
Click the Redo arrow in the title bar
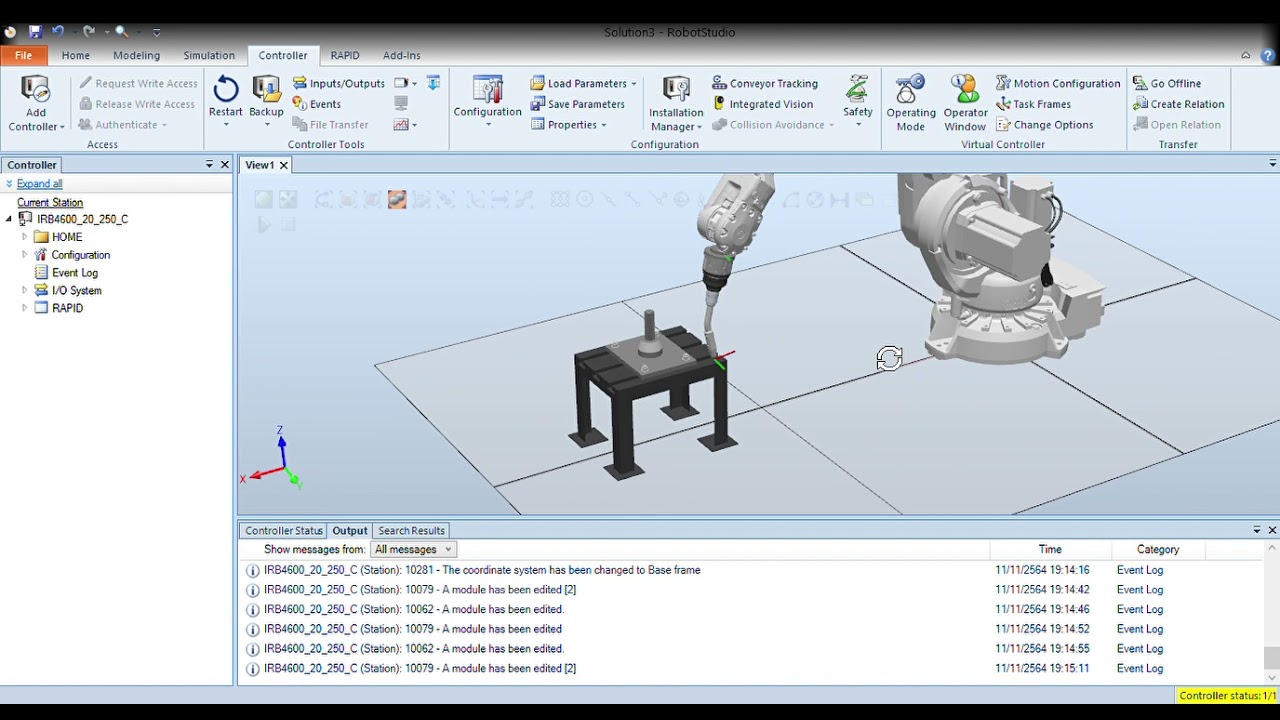(89, 32)
